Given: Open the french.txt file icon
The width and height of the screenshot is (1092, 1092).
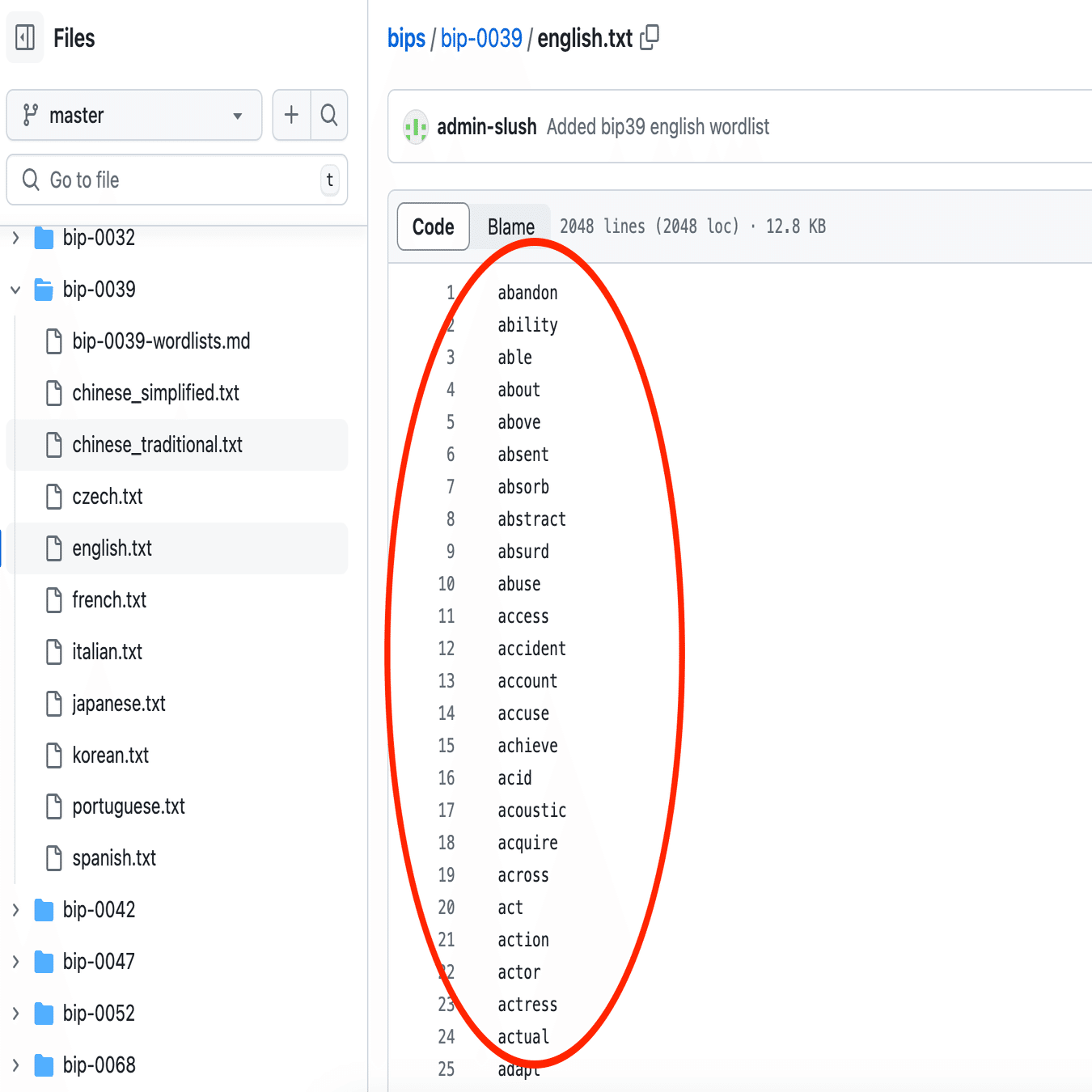Looking at the screenshot, I should click(x=53, y=600).
